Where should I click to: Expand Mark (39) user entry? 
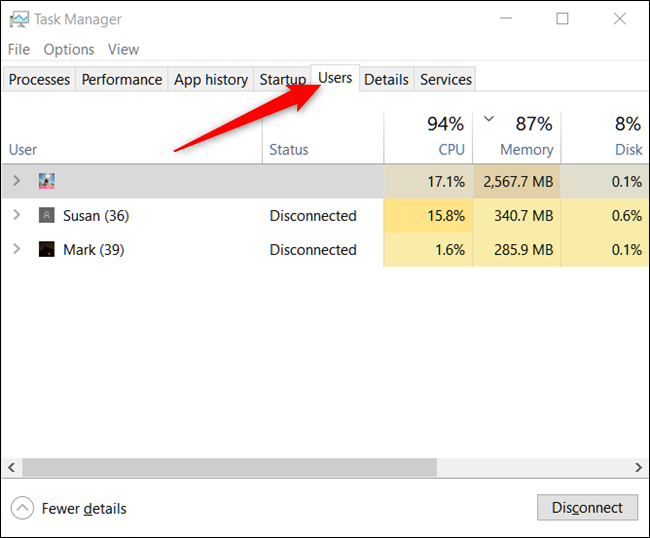(17, 249)
